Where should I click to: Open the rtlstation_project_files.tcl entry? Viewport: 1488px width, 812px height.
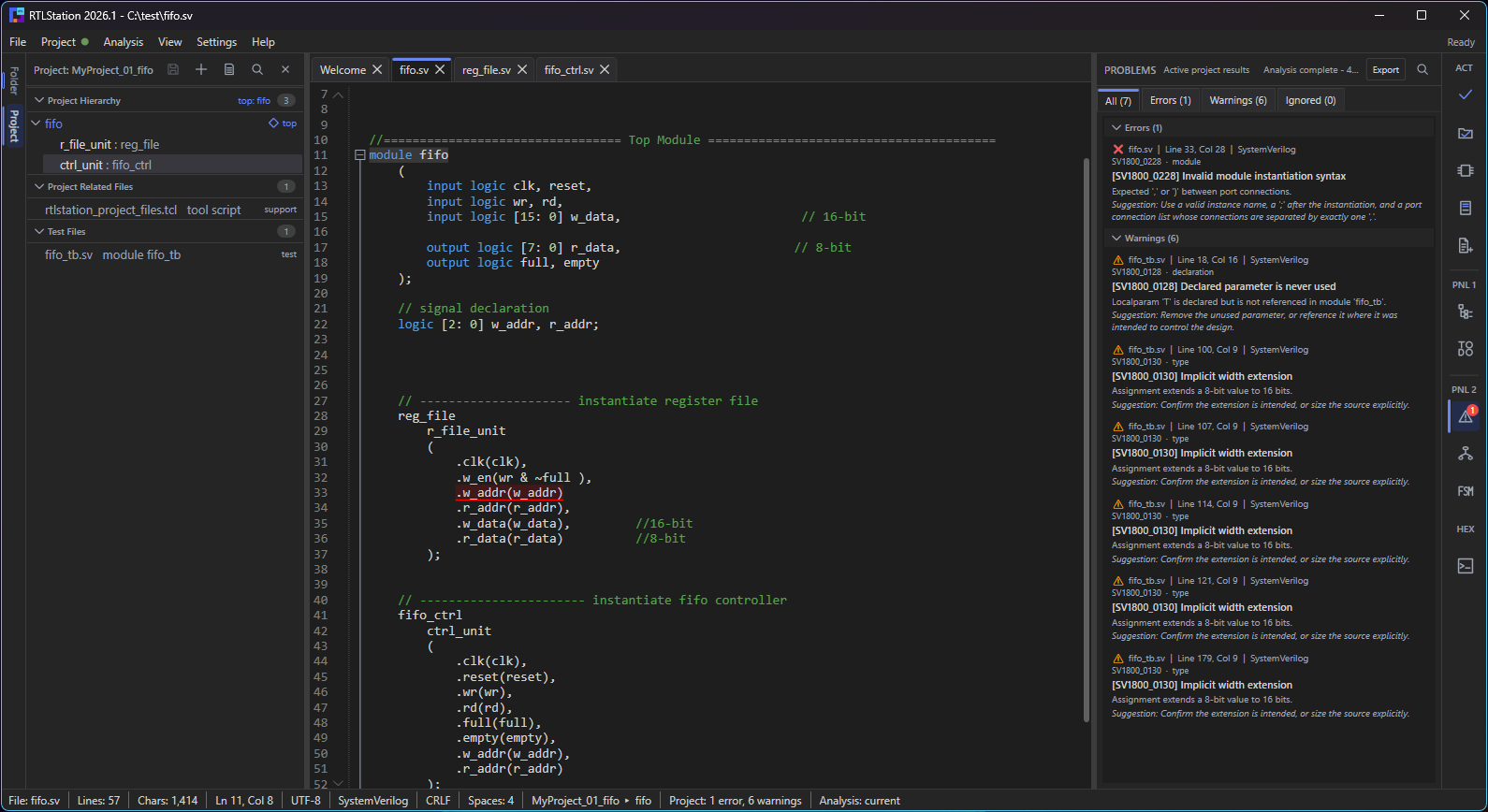tap(164, 210)
